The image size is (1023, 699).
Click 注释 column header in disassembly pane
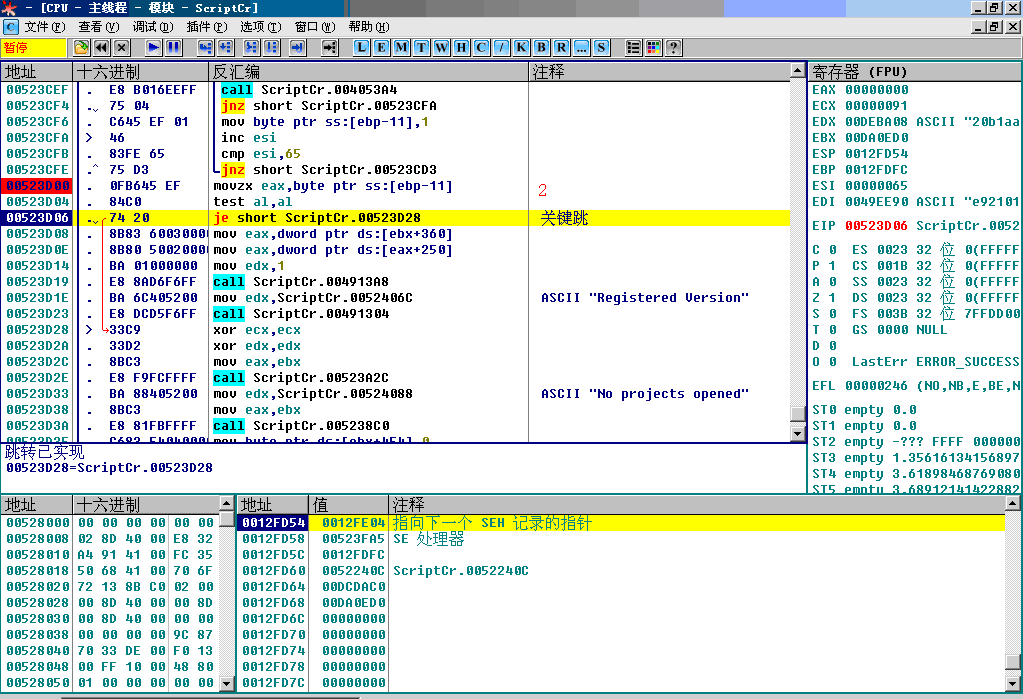659,72
